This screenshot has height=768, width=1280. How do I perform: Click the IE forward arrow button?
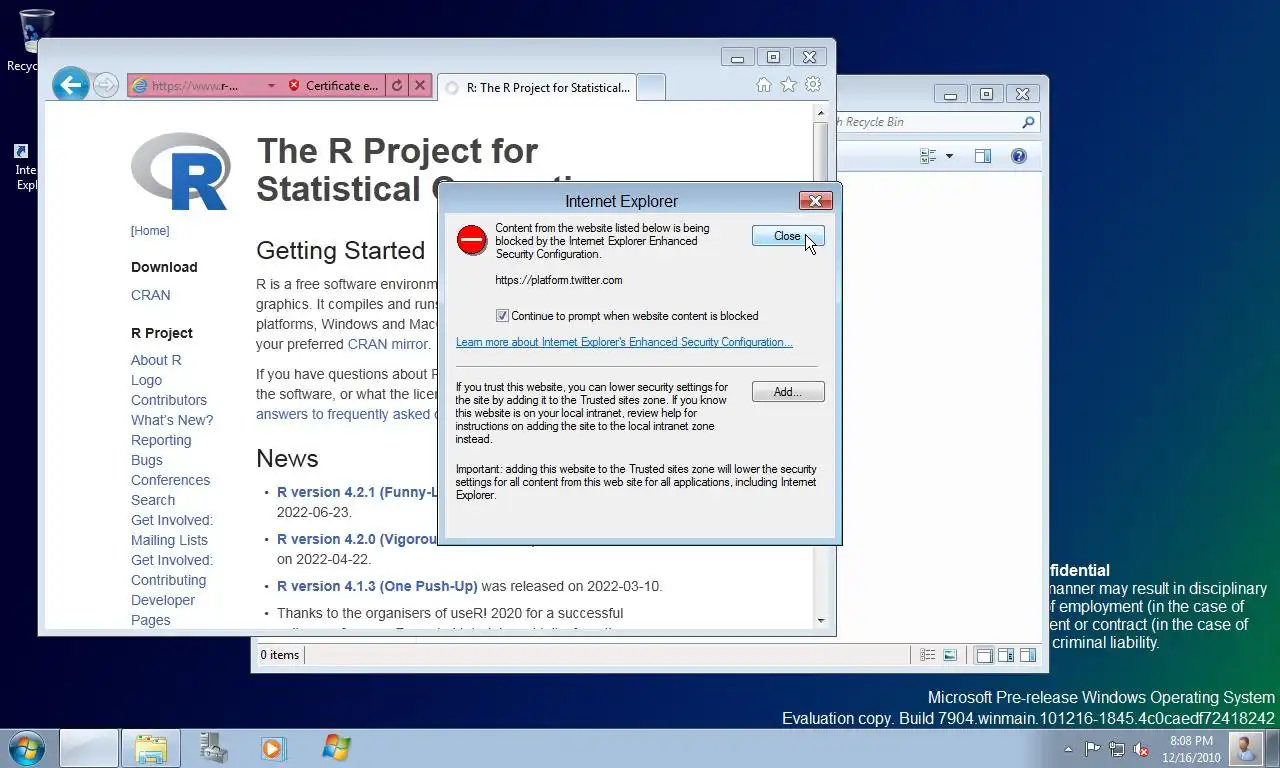(x=105, y=85)
